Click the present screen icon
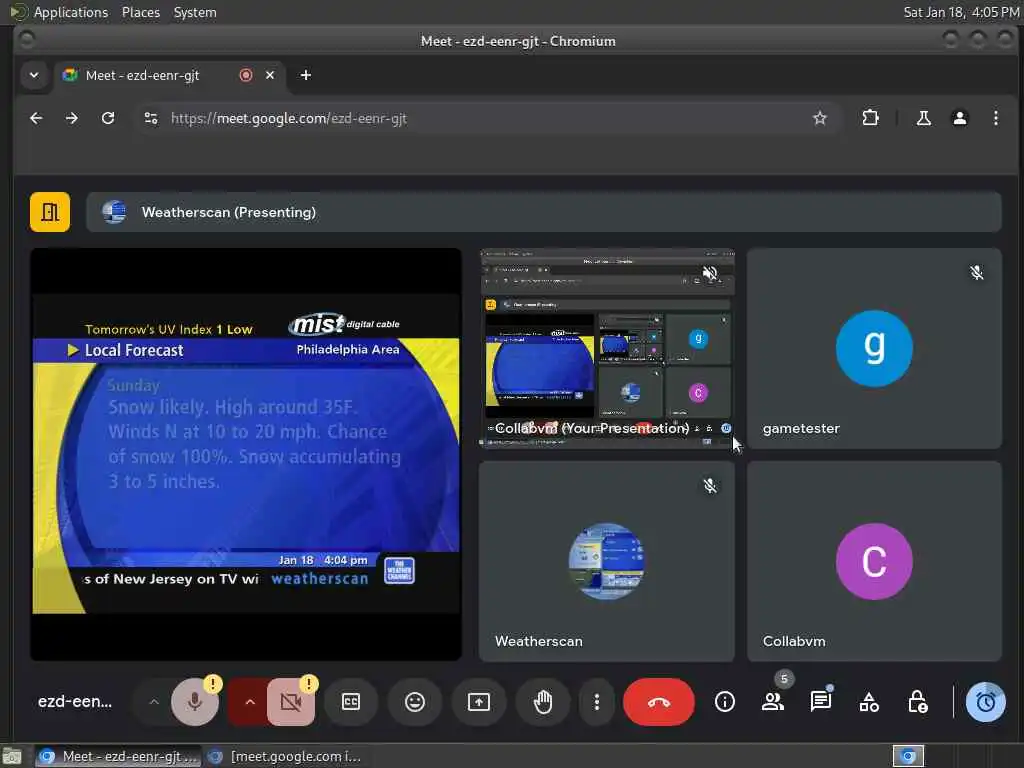The image size is (1024, 768). [x=479, y=702]
